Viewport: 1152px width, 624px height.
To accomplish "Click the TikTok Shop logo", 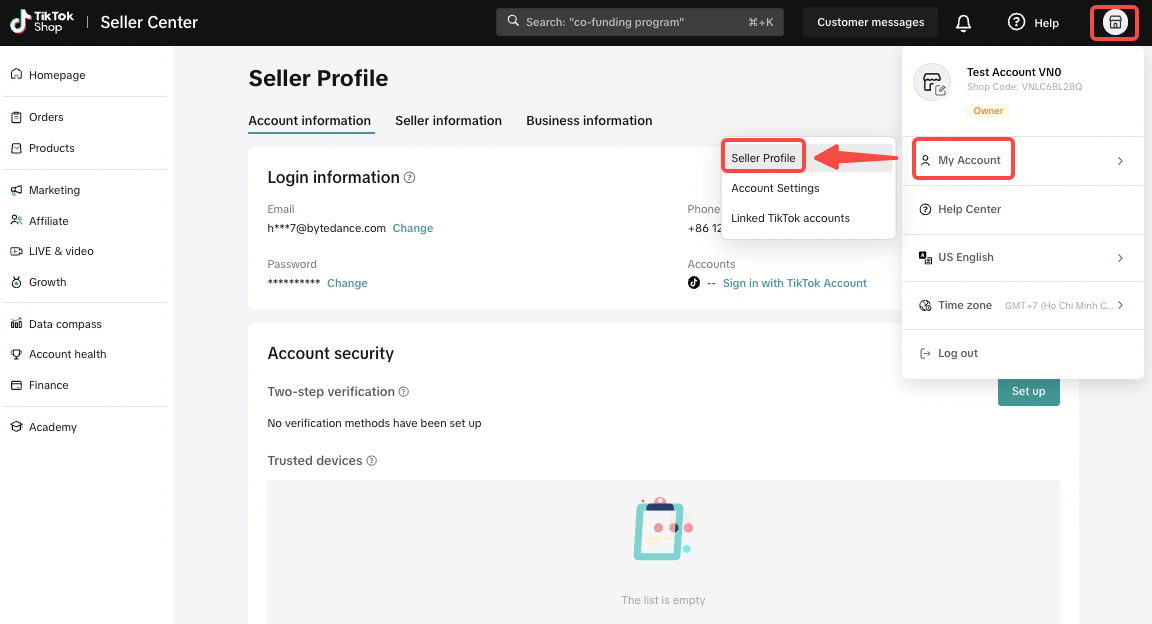I will click(x=38, y=22).
